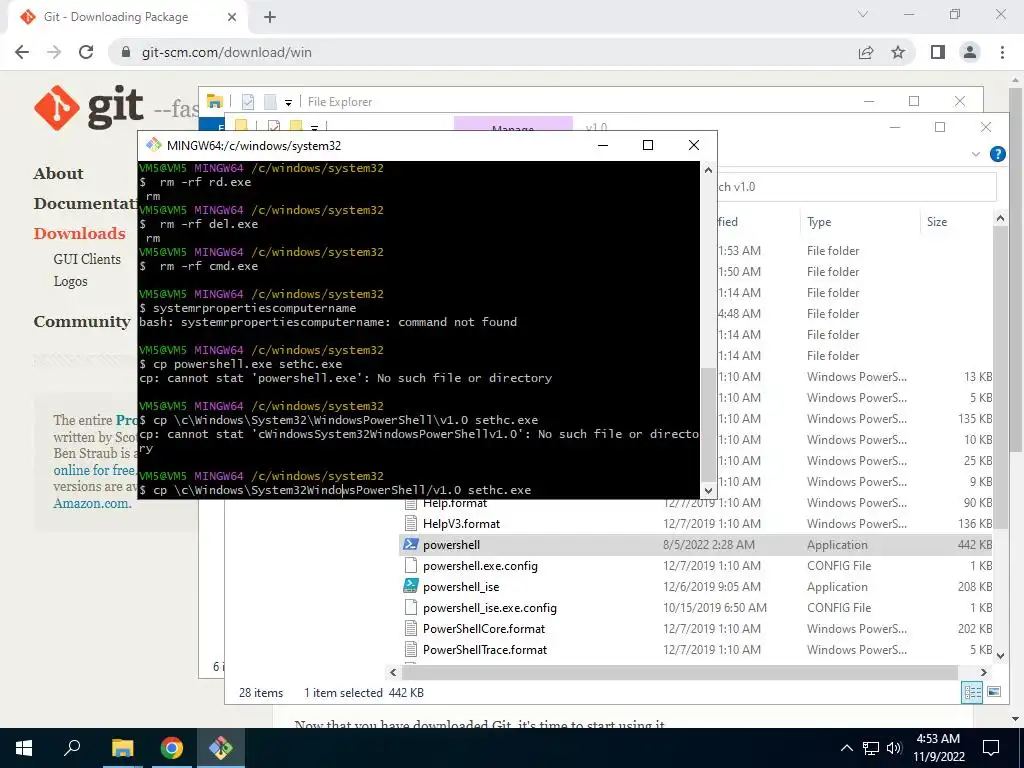1024x768 pixels.
Task: Minimize the MINGW64 terminal window
Action: click(x=603, y=145)
